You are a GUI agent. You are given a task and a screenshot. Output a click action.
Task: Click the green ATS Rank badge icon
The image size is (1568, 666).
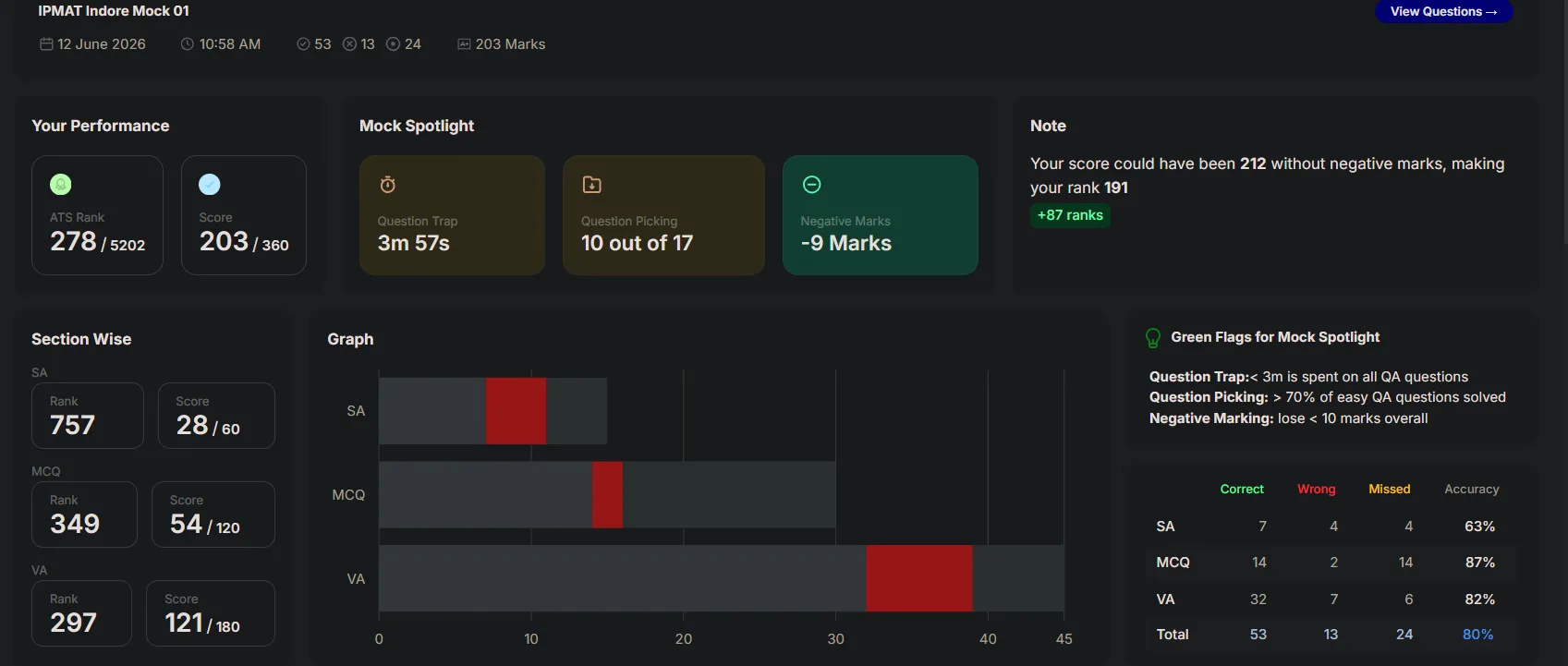pos(61,185)
